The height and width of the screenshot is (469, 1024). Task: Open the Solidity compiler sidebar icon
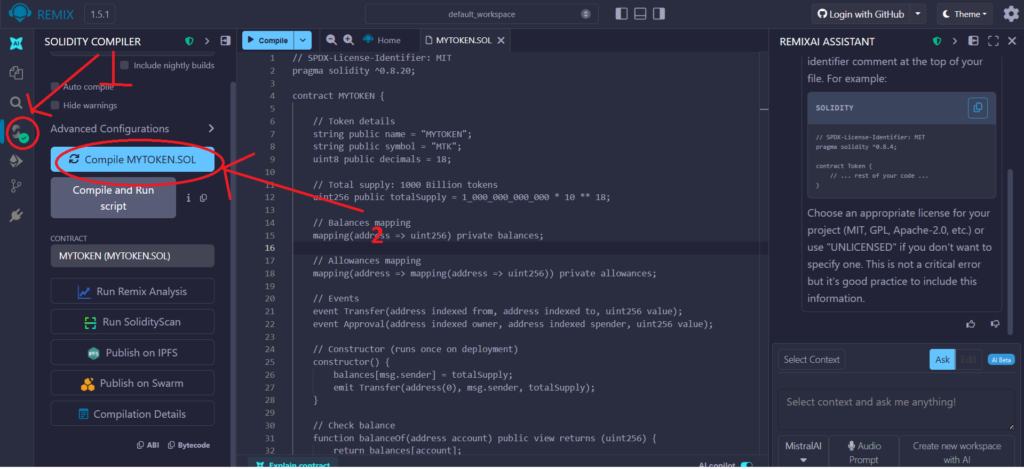[x=18, y=131]
